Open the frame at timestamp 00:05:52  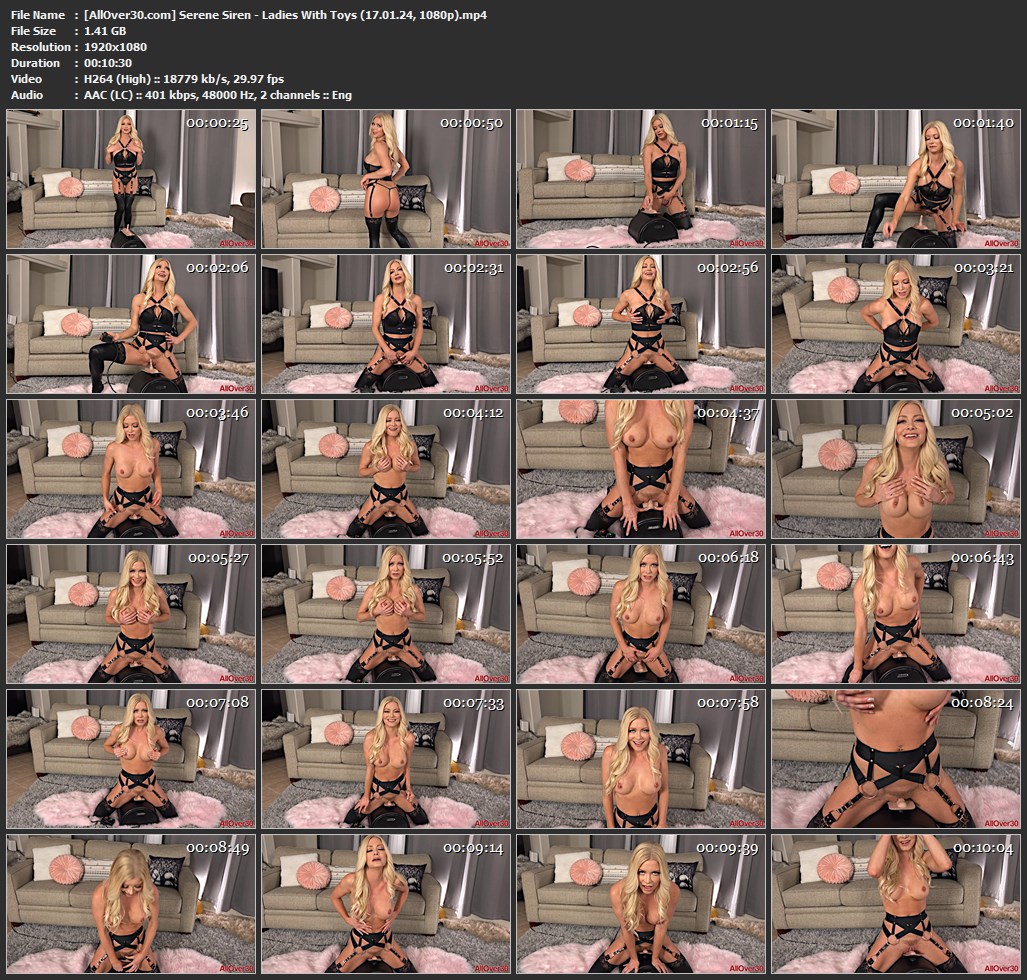387,613
